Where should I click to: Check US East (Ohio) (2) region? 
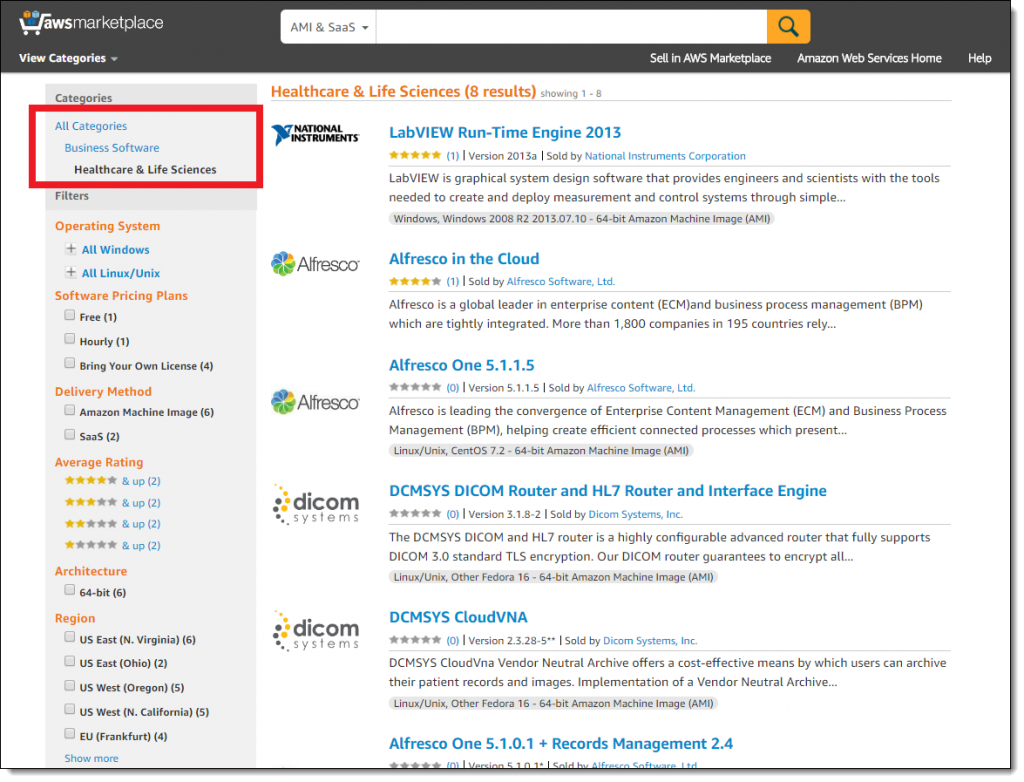pyautogui.click(x=70, y=661)
